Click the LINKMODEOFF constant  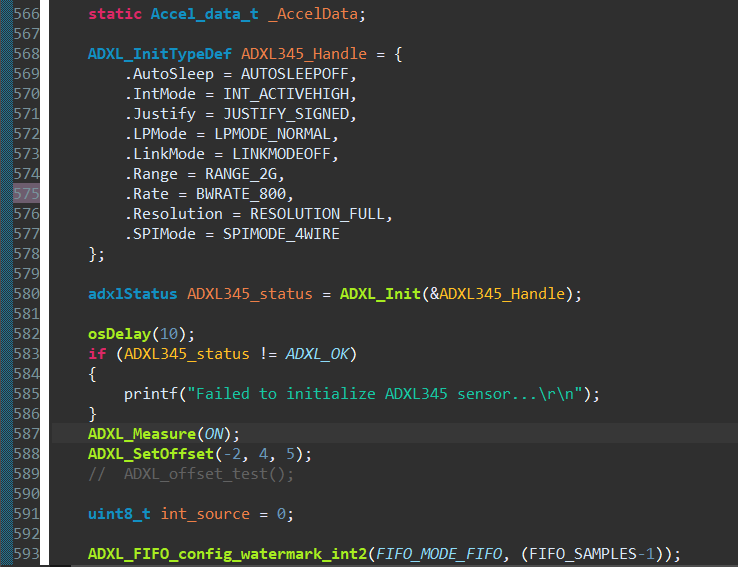pyautogui.click(x=281, y=154)
